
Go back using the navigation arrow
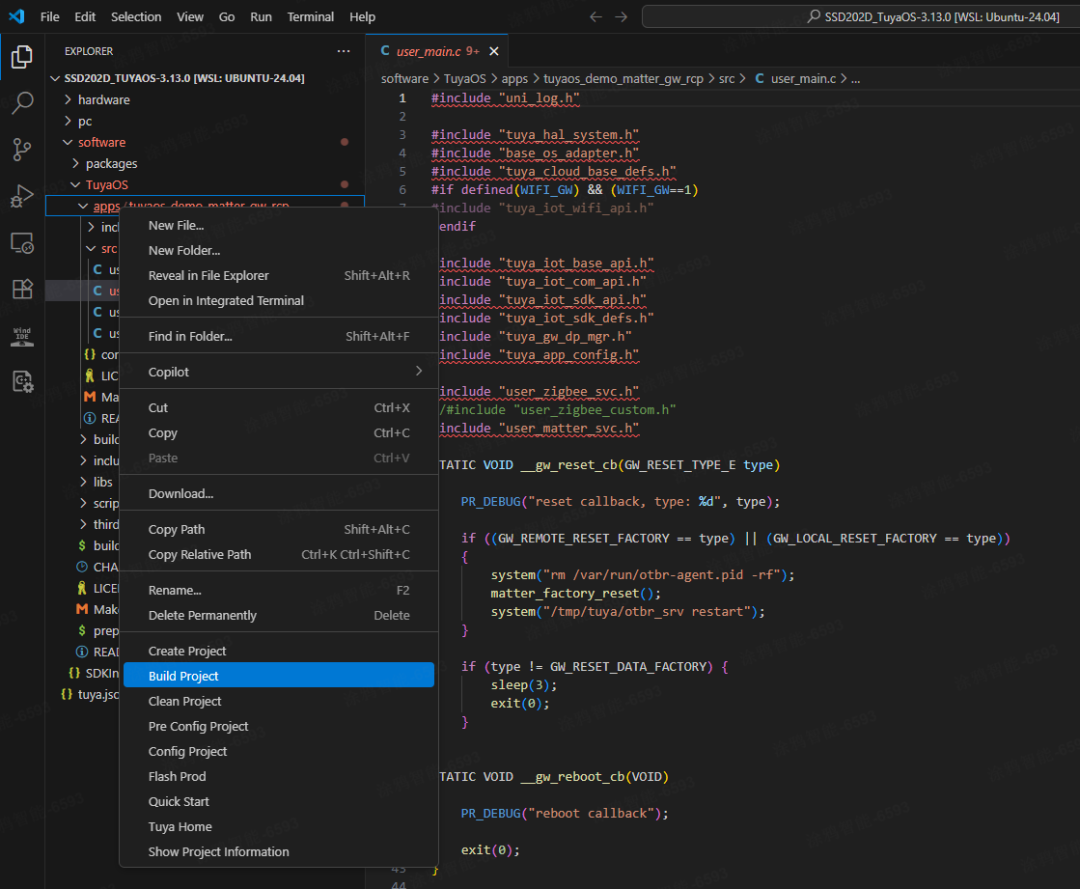596,17
